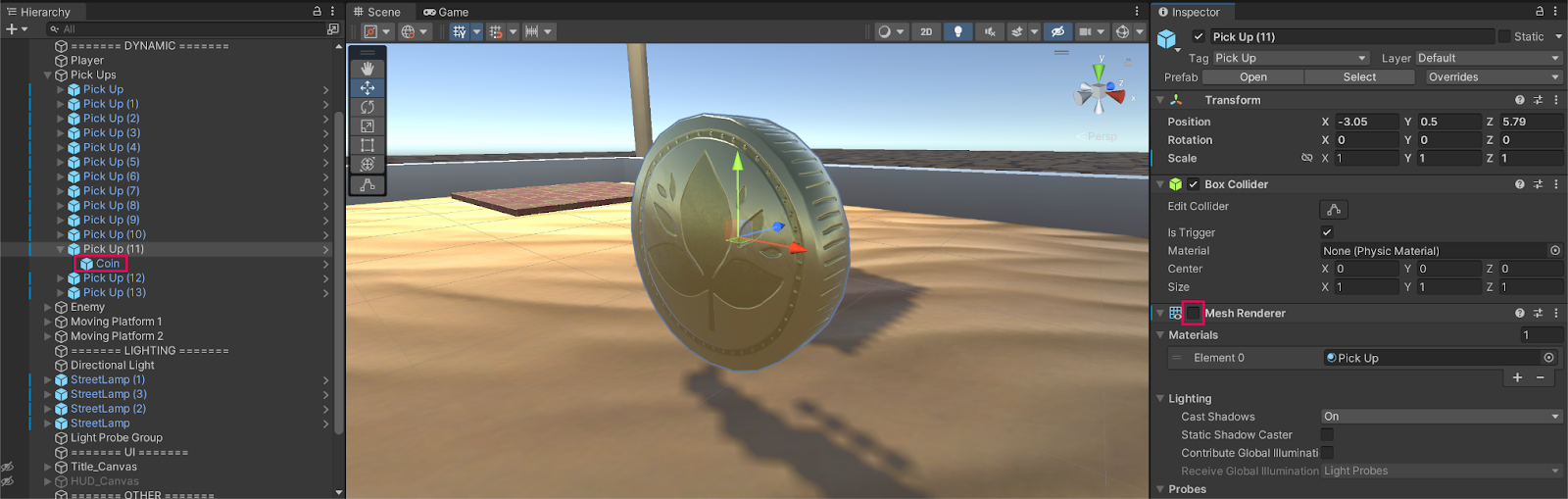Screen dimensions: 1568x499
Task: Select Directional Light in Hierarchy
Action: pos(112,365)
